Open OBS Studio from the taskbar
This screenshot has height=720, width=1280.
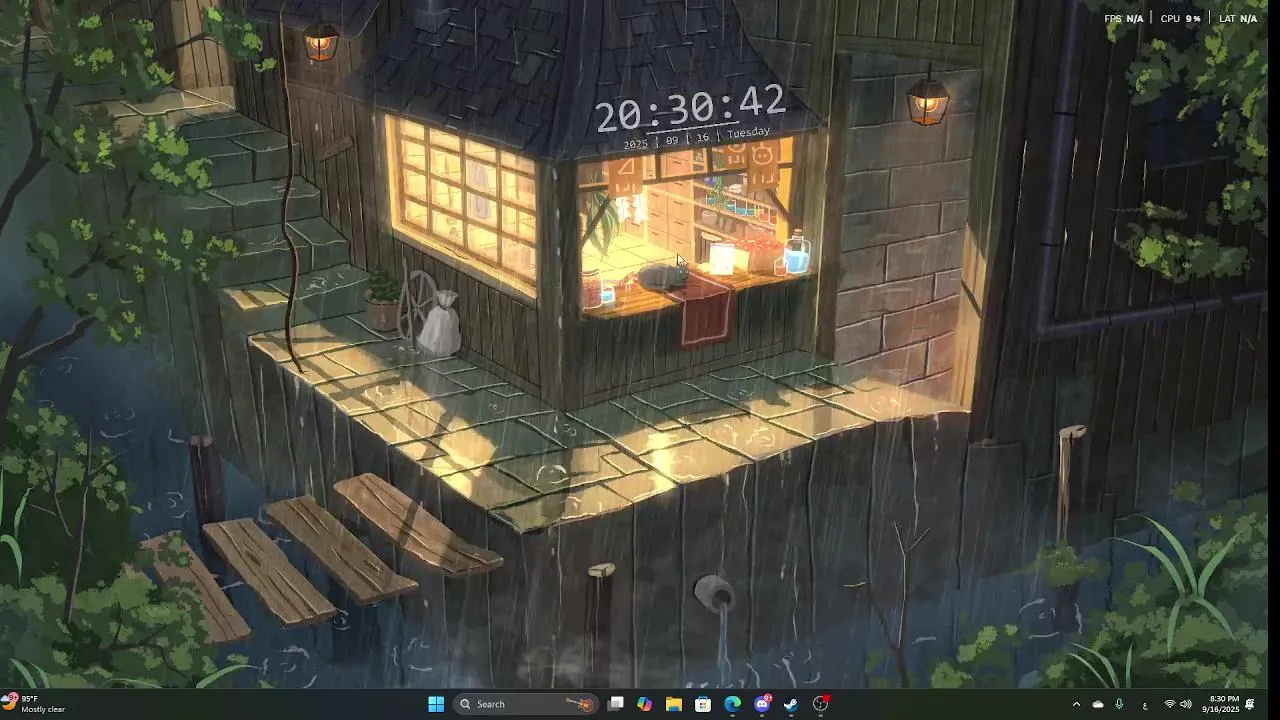click(821, 704)
